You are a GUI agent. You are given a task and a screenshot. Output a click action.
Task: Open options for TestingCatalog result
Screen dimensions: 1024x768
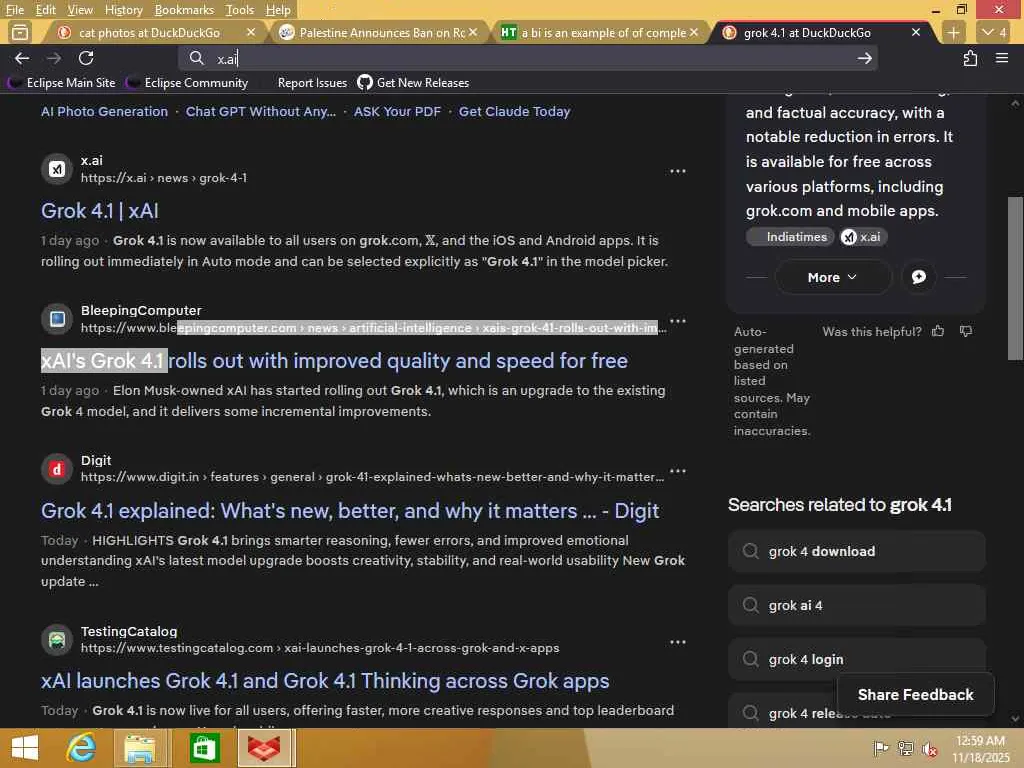tap(678, 642)
